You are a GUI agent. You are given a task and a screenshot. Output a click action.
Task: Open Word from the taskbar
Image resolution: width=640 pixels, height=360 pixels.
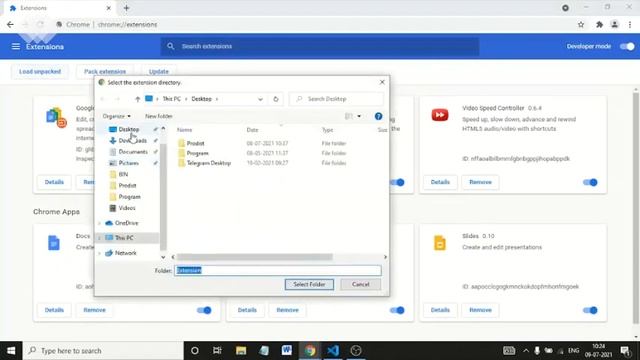tap(287, 351)
